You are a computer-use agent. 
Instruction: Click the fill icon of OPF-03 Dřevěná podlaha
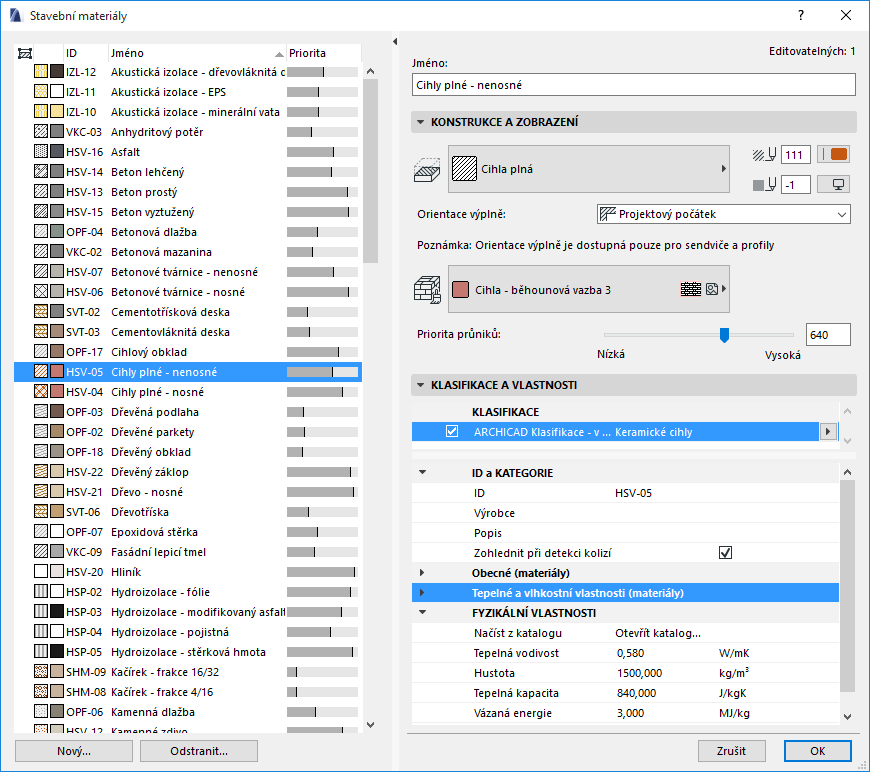point(41,411)
